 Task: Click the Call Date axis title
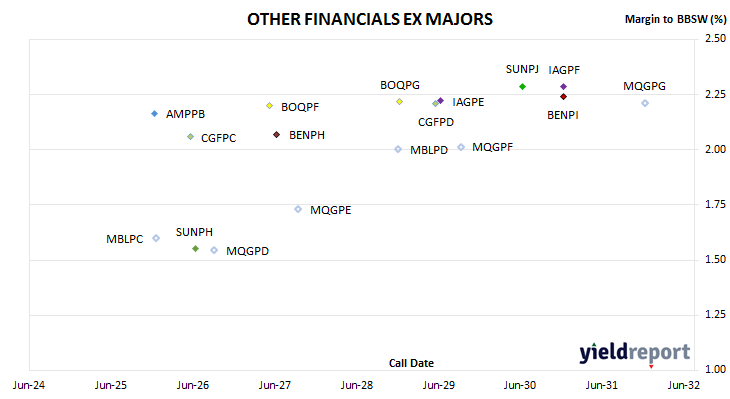click(x=411, y=363)
